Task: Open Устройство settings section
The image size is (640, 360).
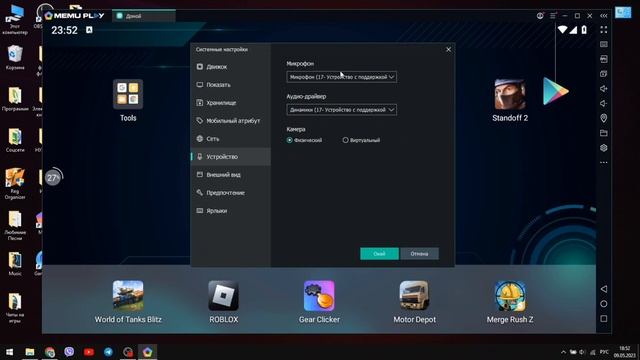Action: click(x=230, y=156)
